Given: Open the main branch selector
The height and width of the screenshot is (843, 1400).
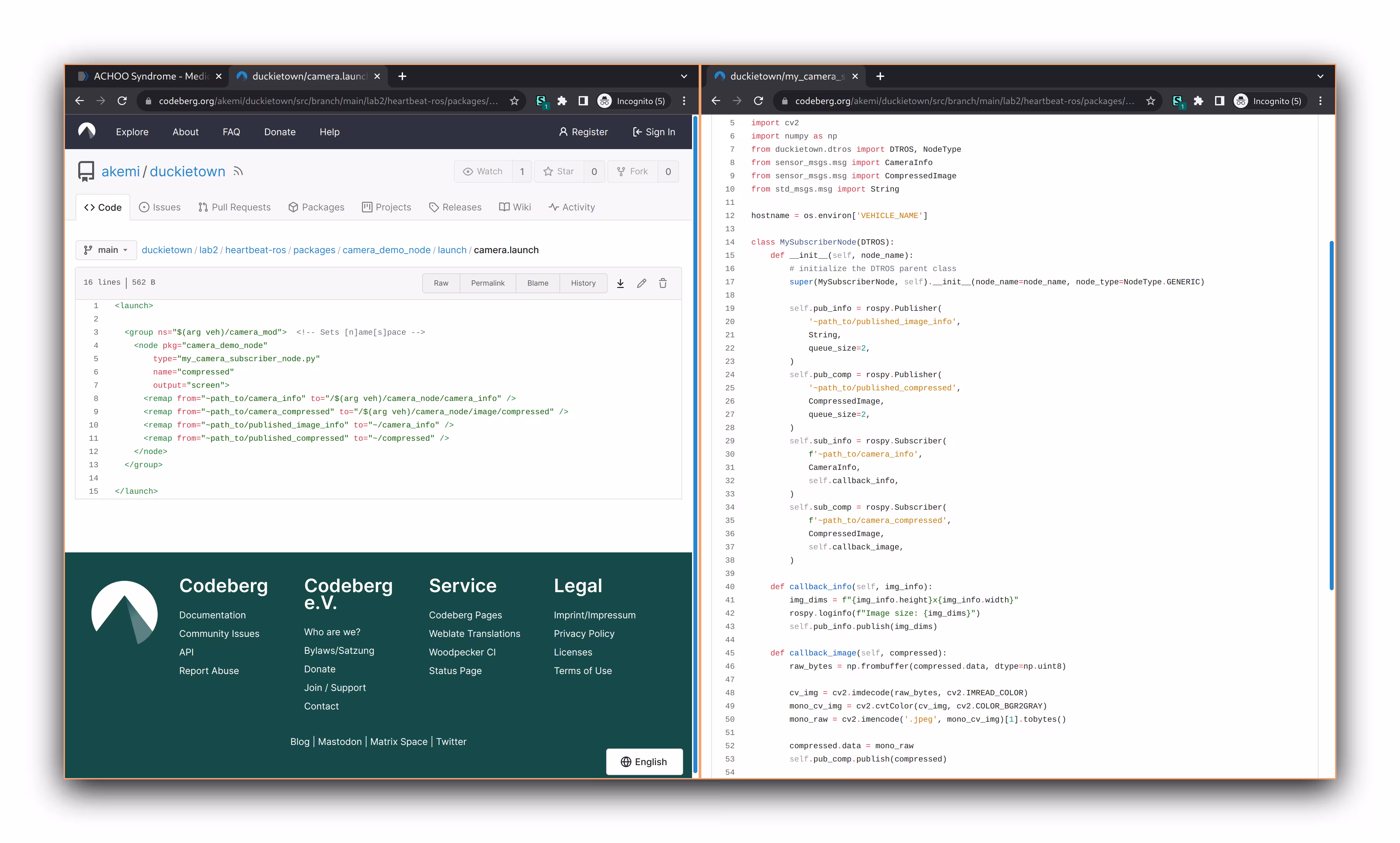Looking at the screenshot, I should coord(106,250).
